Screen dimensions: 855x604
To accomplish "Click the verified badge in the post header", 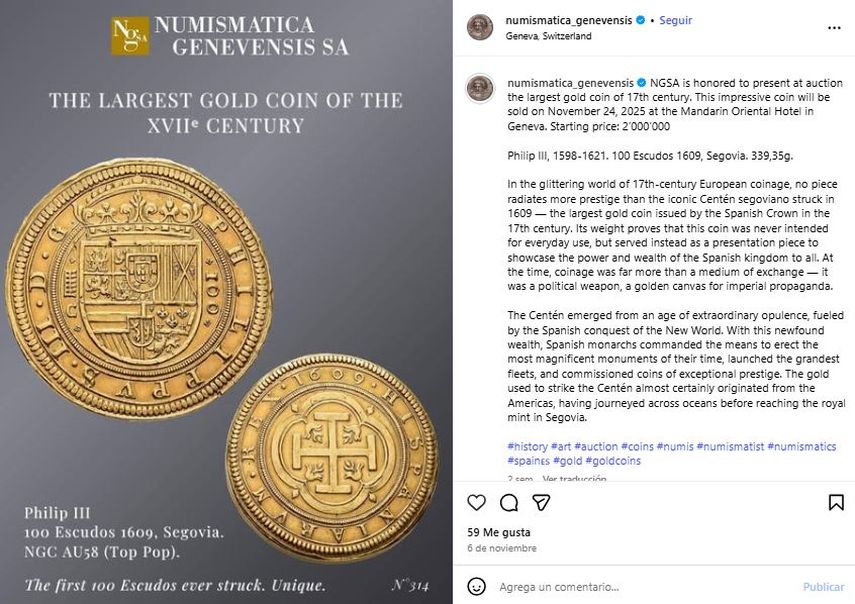I will point(641,21).
